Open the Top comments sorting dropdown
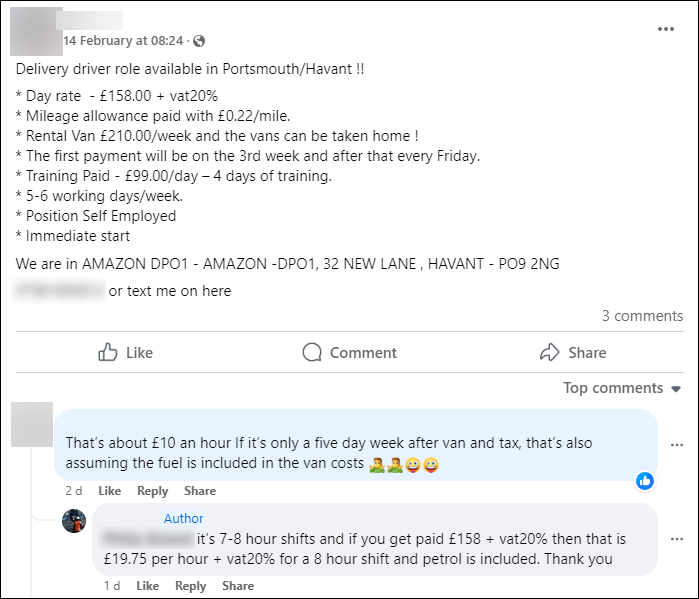Image resolution: width=699 pixels, height=599 pixels. 622,388
